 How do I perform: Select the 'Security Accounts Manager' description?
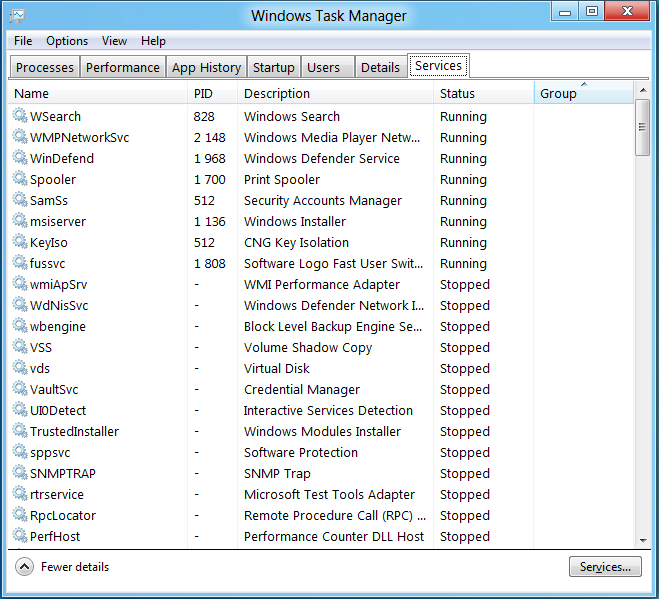point(323,201)
